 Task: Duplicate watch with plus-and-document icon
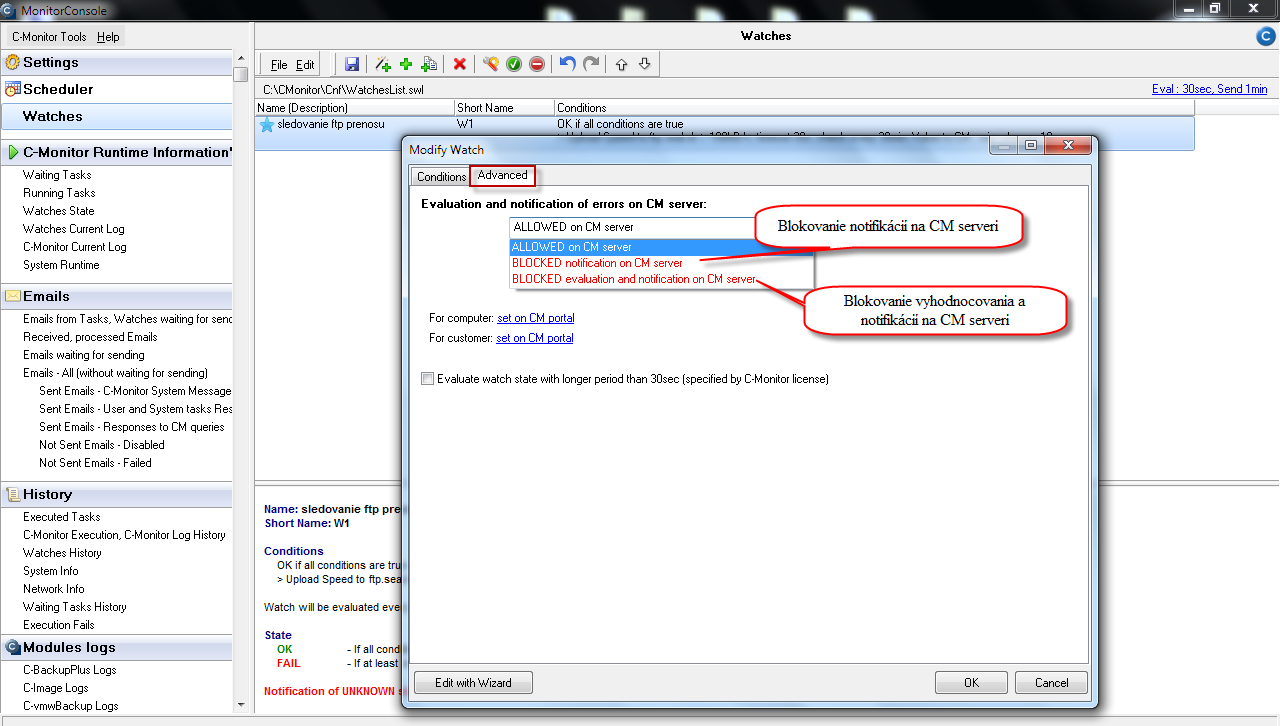(429, 64)
